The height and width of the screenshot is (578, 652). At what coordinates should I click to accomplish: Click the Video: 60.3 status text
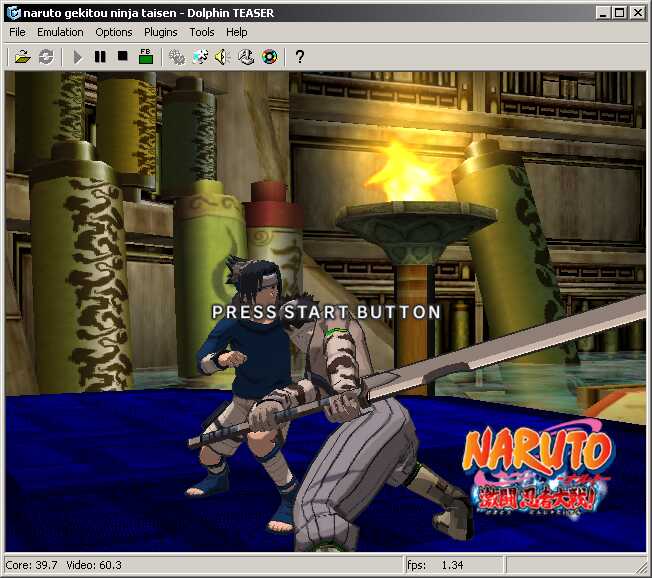point(94,565)
